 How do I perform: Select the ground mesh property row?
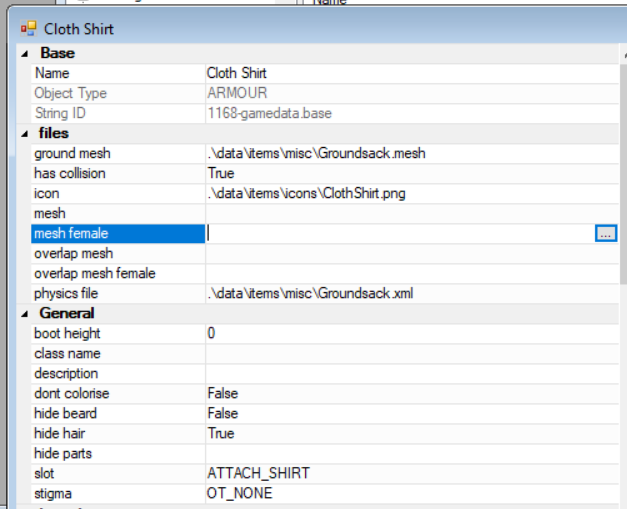325,154
